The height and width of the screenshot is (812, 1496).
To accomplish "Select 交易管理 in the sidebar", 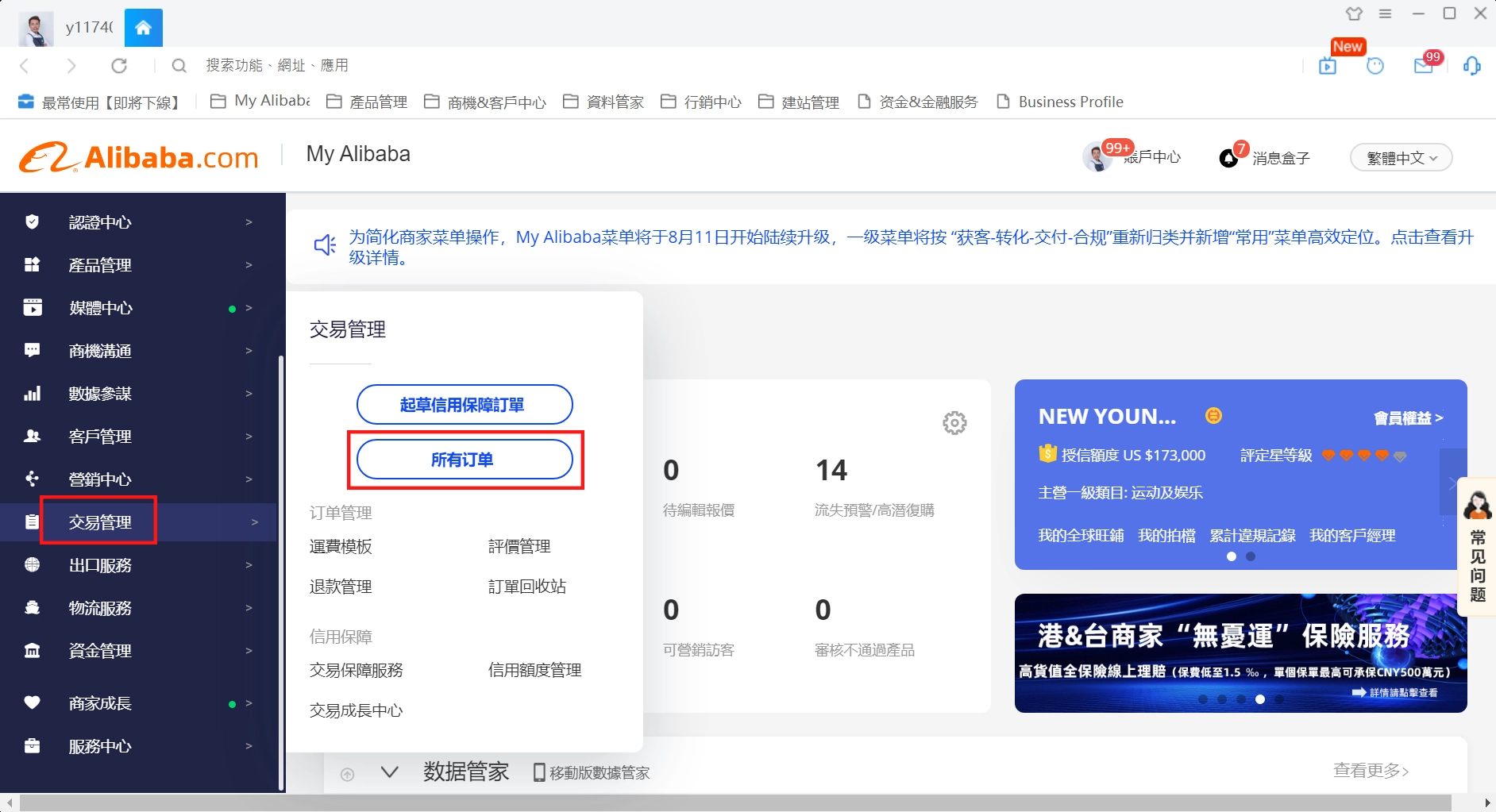I will point(100,522).
